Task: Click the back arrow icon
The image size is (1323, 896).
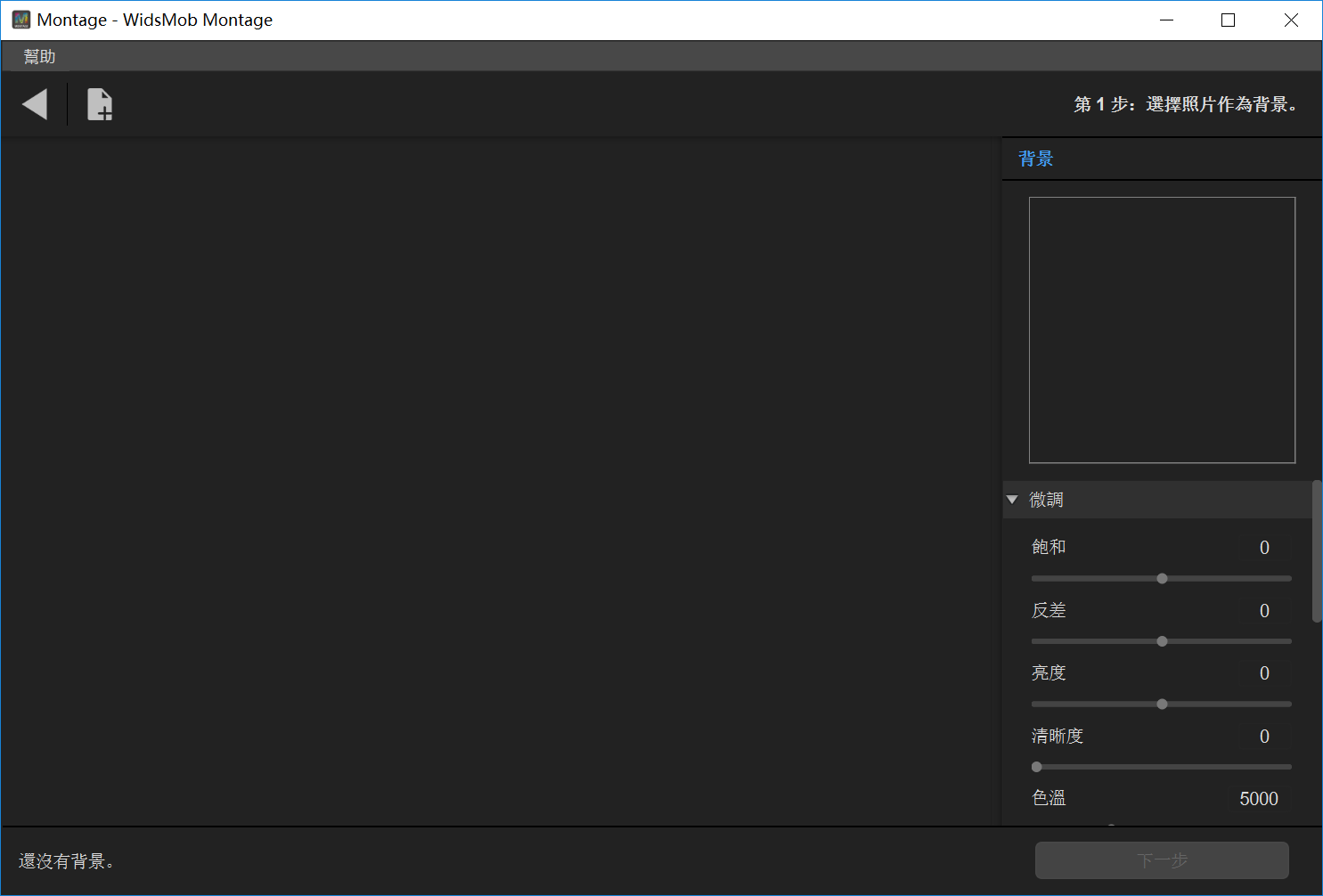Action: point(35,104)
